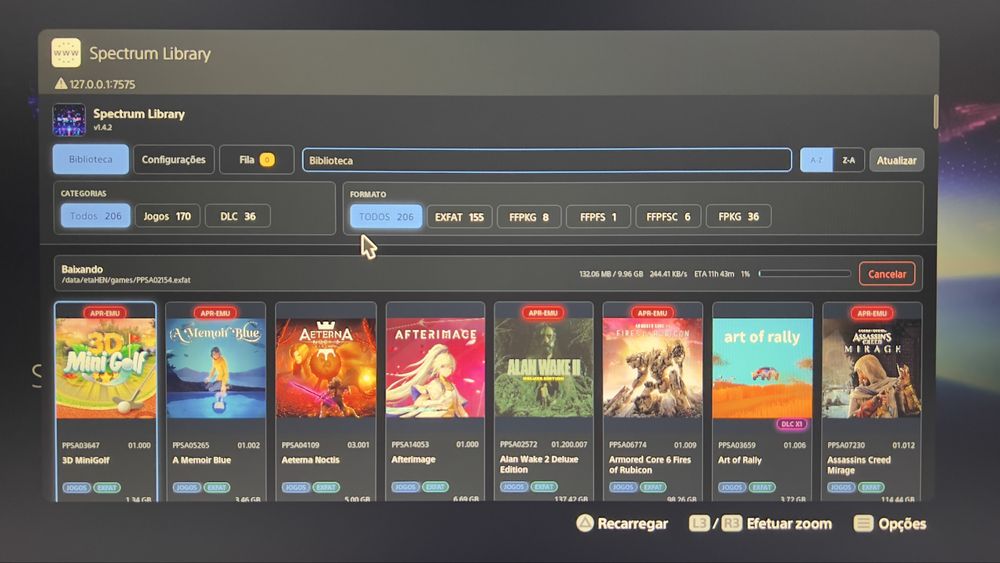Click EXFAT tag on A Memoir Blue
The width and height of the screenshot is (1000, 563).
tap(217, 487)
